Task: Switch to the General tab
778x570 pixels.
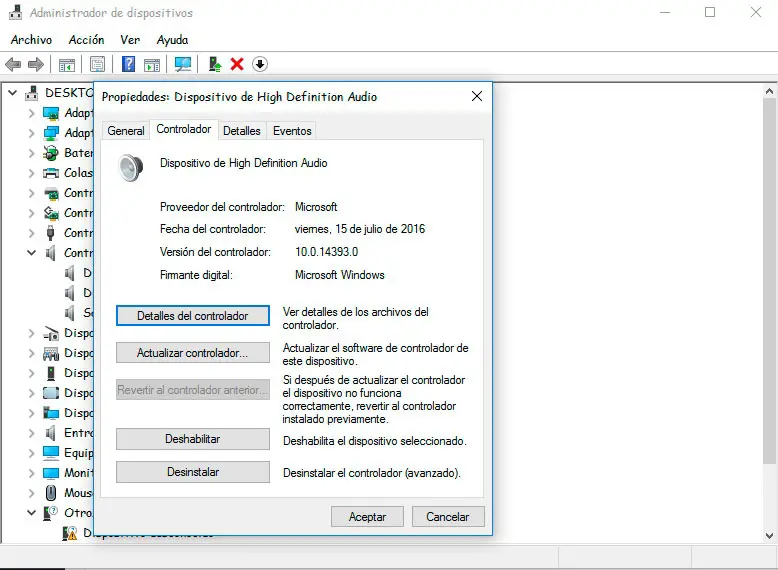Action: 126,131
